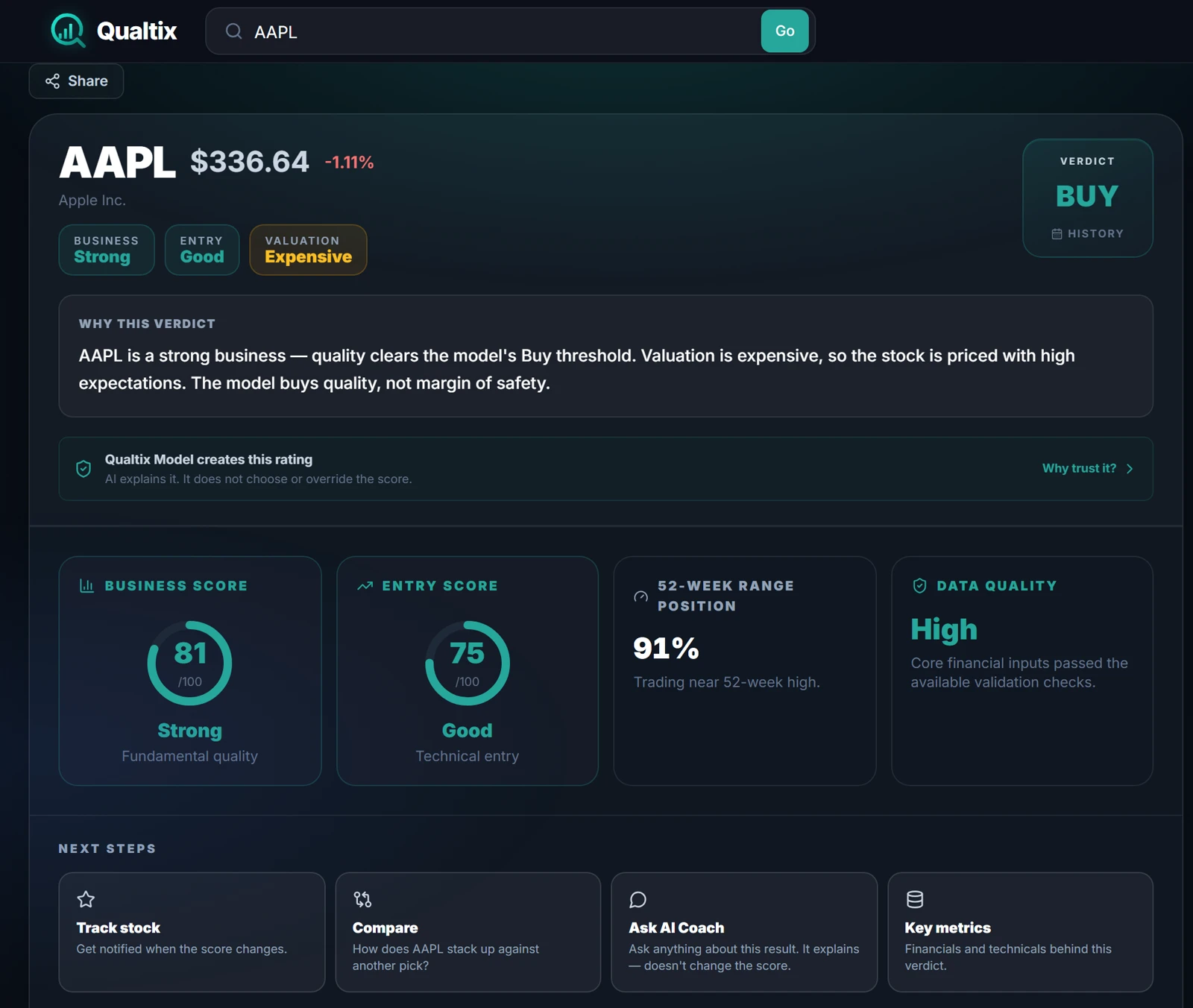Viewport: 1193px width, 1008px height.
Task: Click the compare arrows icon
Action: click(x=362, y=899)
